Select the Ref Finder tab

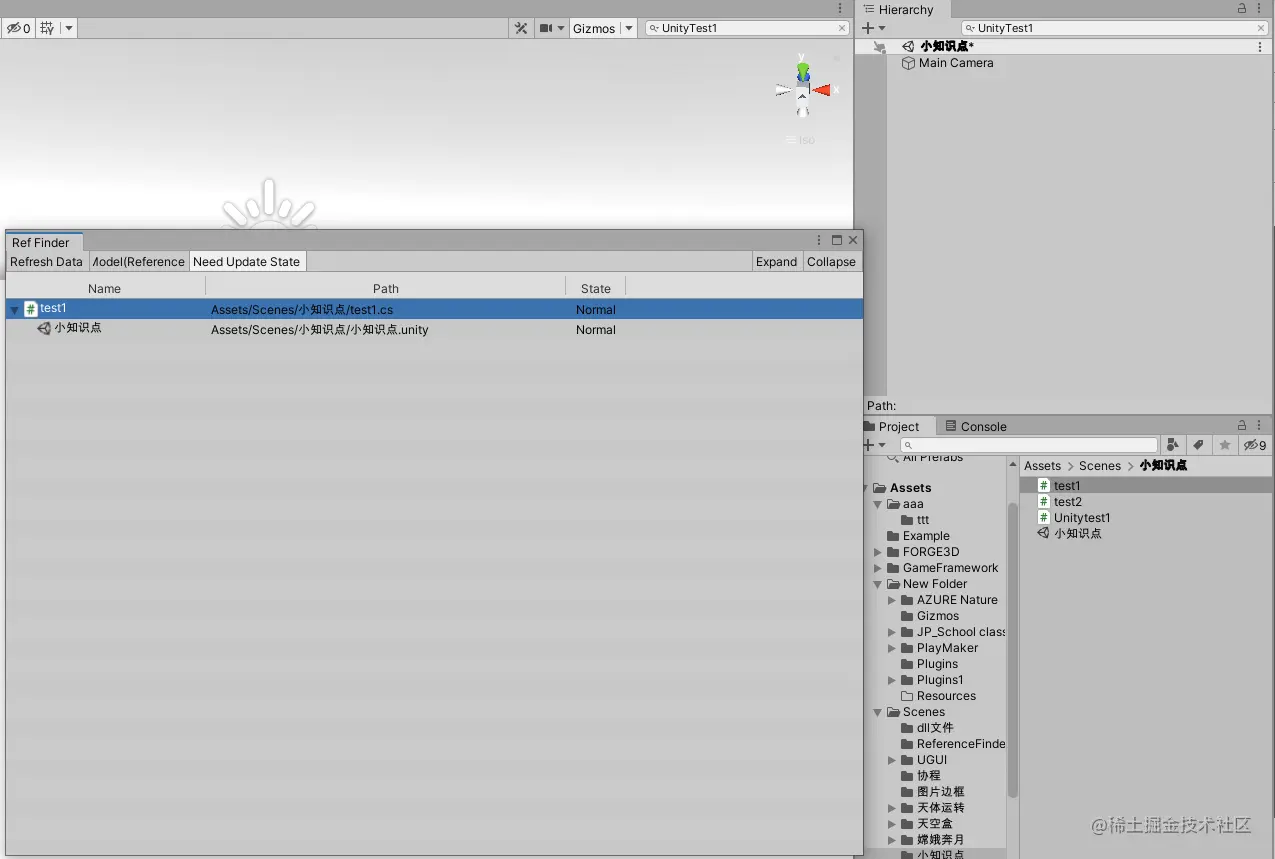(x=41, y=242)
